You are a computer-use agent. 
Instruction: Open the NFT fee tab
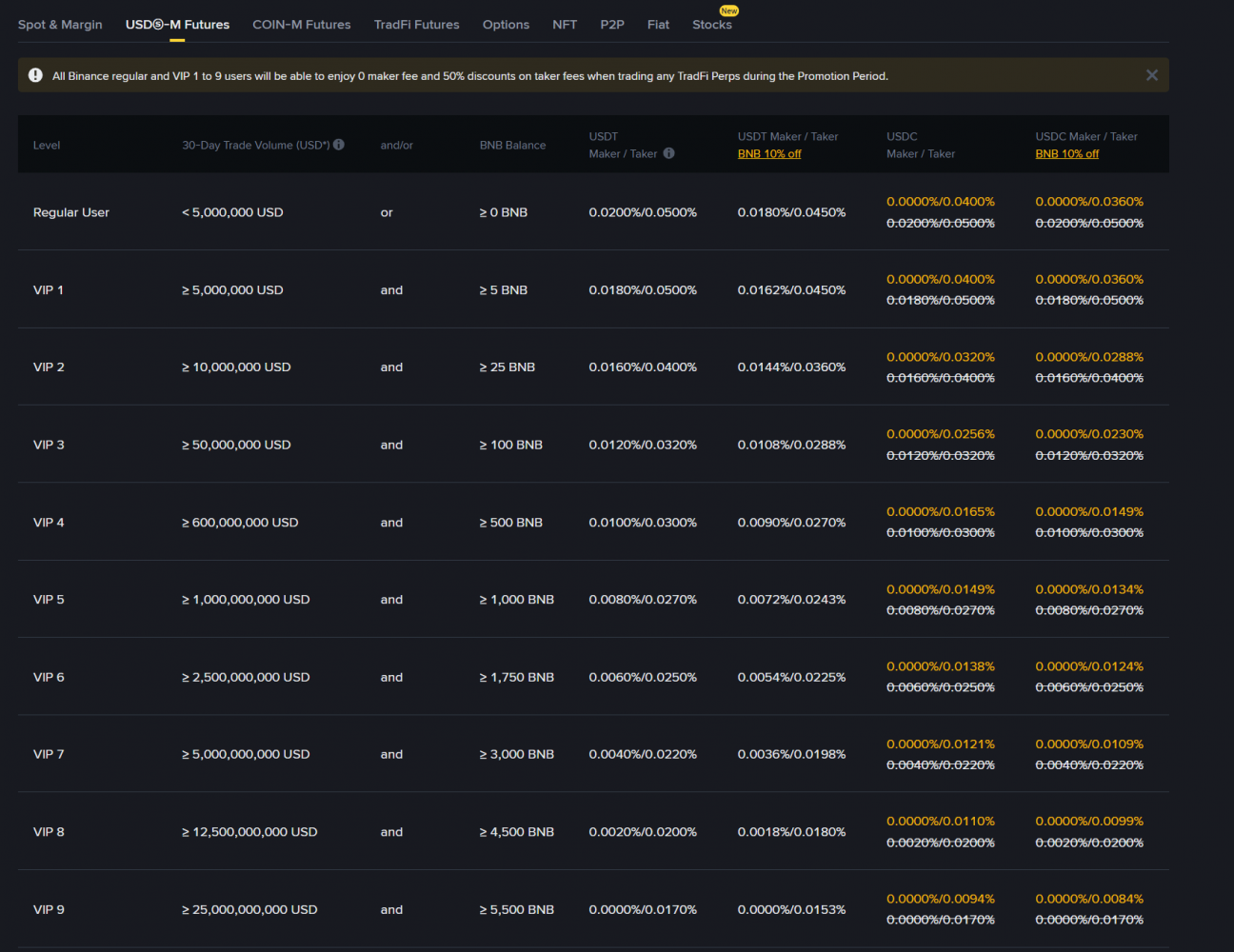tap(565, 25)
